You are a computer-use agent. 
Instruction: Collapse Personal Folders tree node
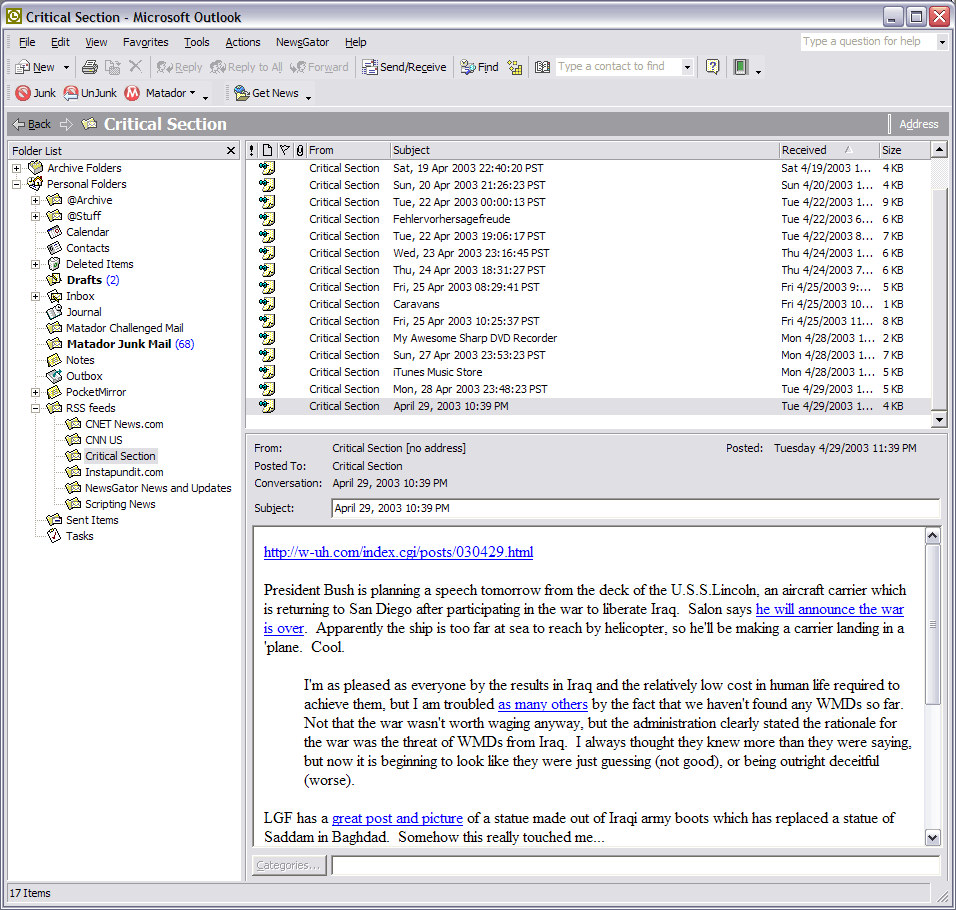click(16, 184)
